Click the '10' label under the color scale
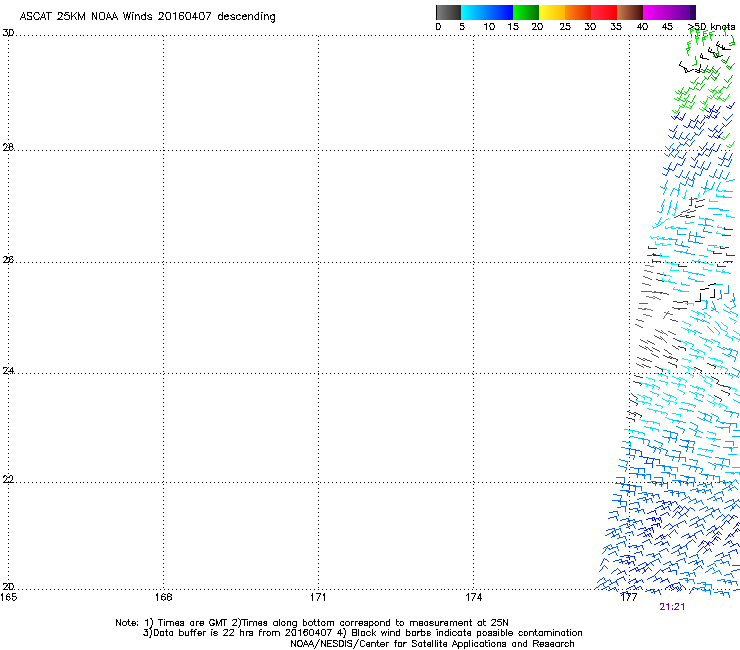This screenshot has width=740, height=650. tap(489, 27)
